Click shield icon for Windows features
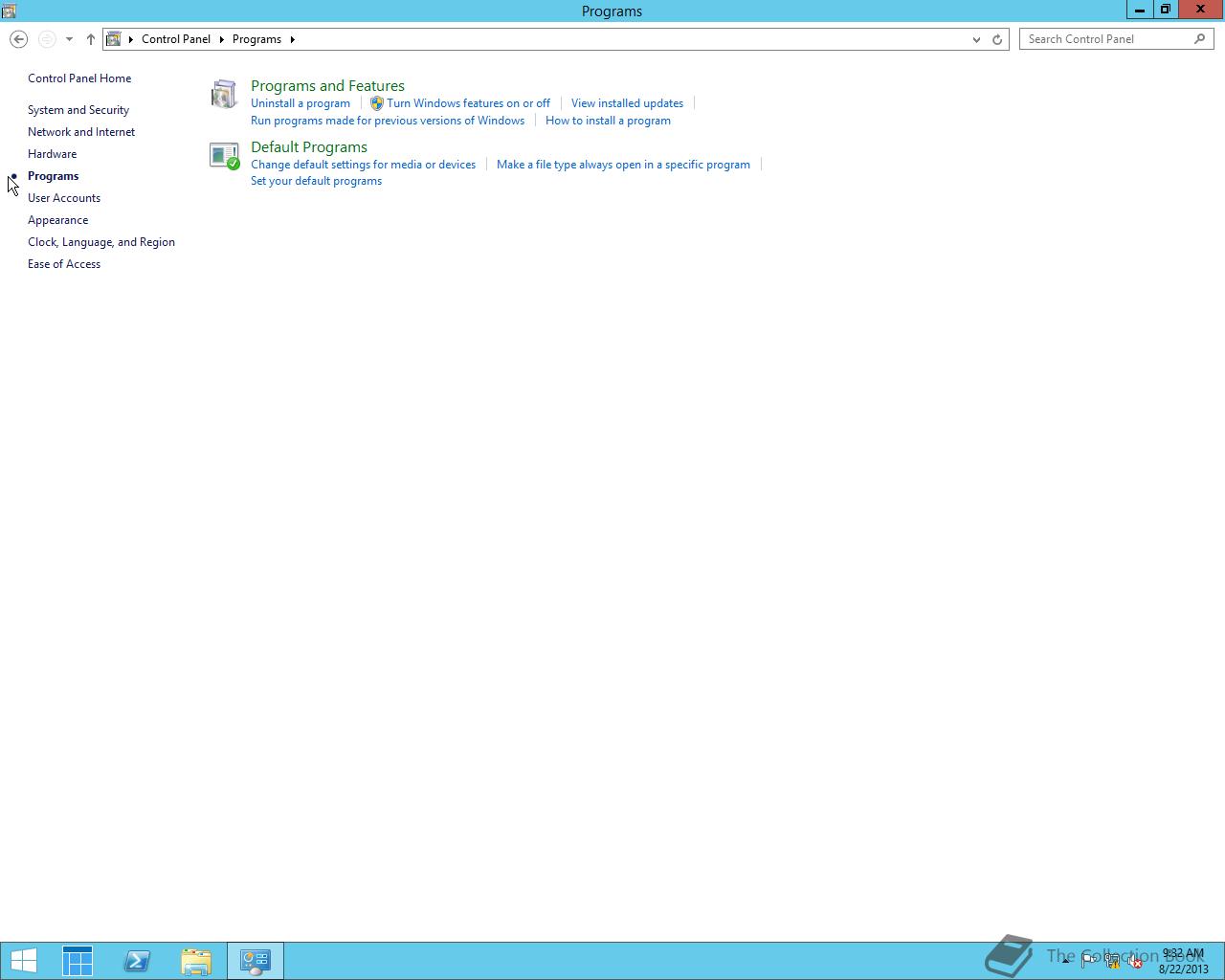 pyautogui.click(x=377, y=103)
